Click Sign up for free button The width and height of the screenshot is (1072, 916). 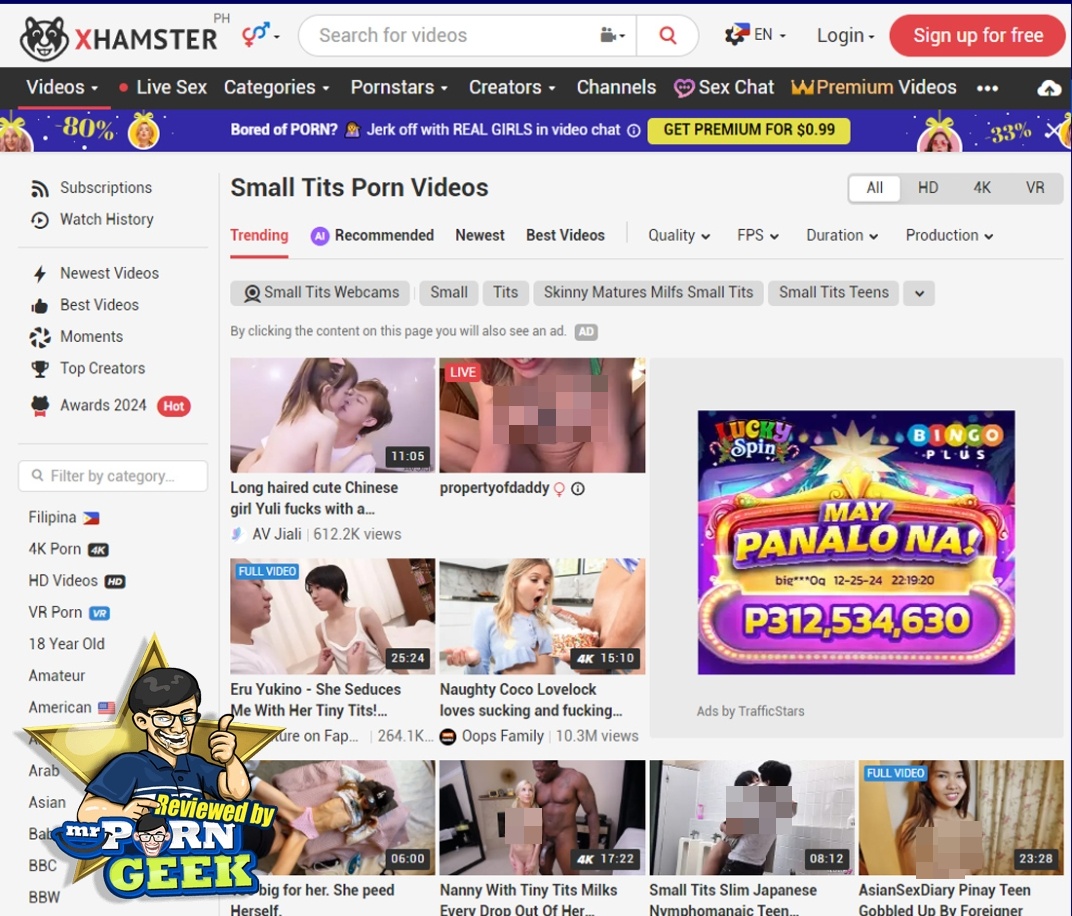coord(978,36)
